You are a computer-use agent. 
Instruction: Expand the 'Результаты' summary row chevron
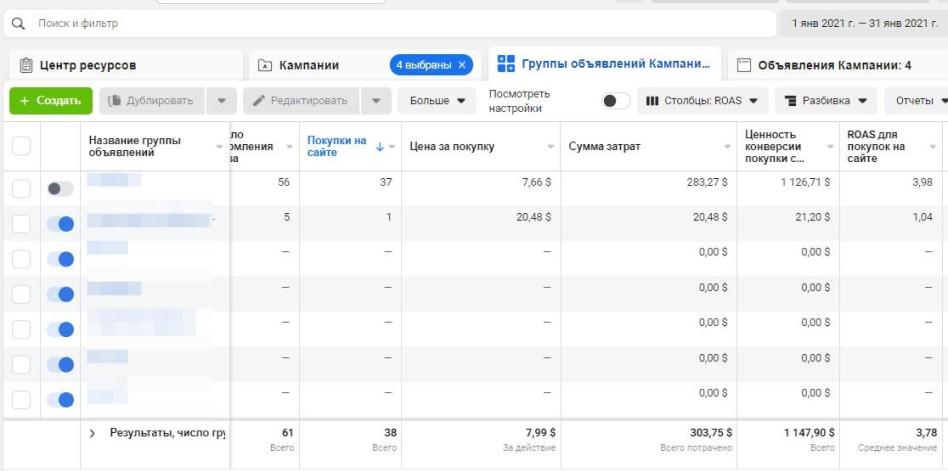pos(93,433)
